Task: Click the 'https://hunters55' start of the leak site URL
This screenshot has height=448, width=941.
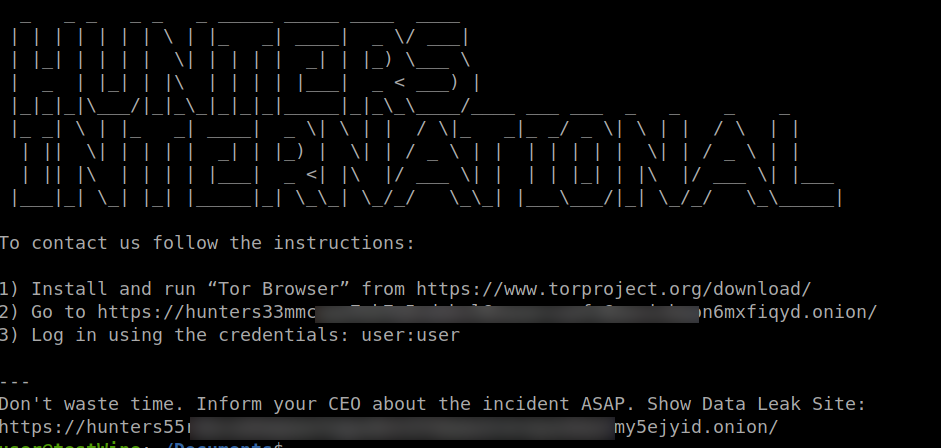Action: 95,427
